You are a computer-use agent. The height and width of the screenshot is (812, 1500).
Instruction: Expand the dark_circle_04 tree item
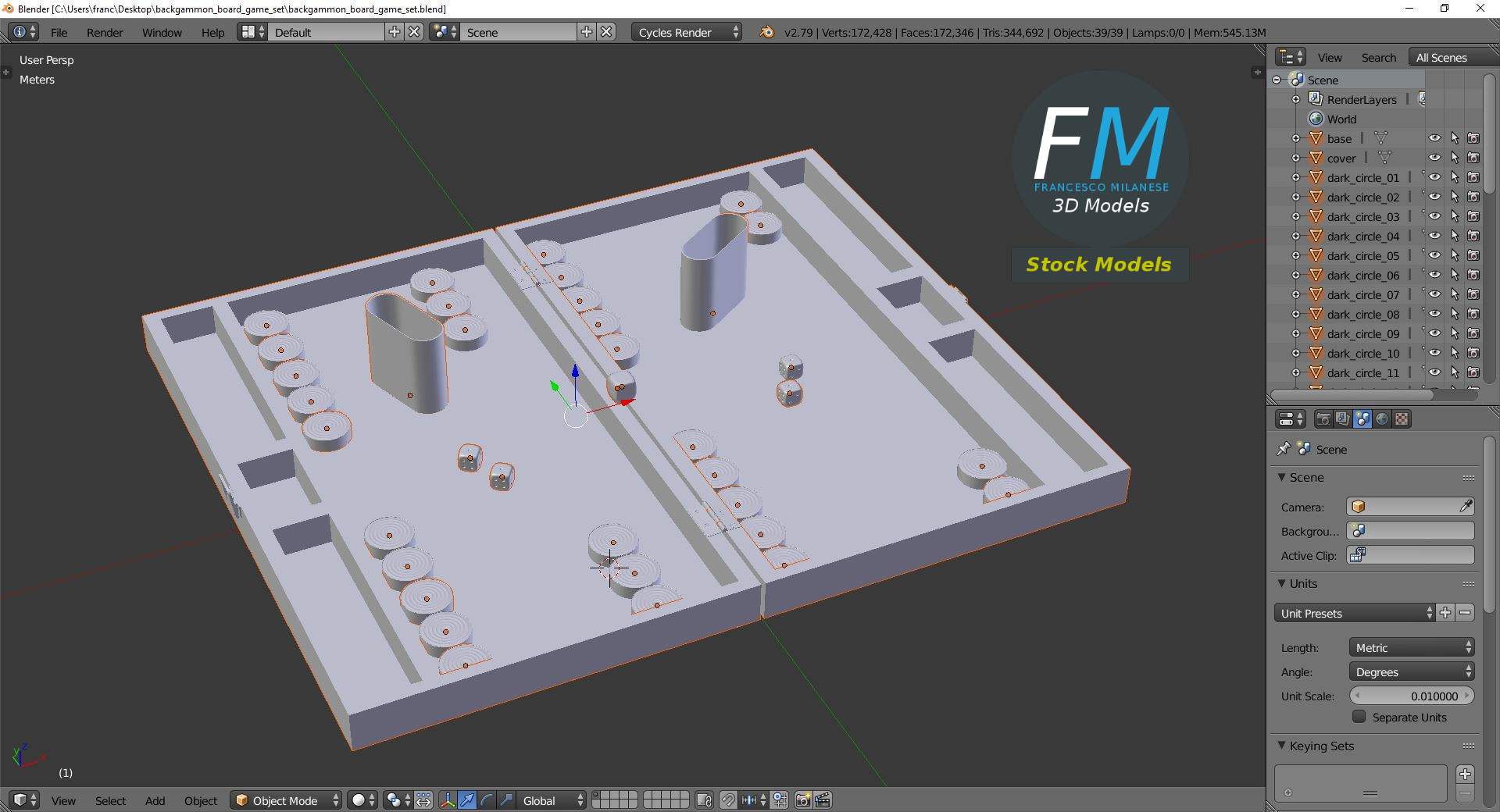tap(1296, 236)
